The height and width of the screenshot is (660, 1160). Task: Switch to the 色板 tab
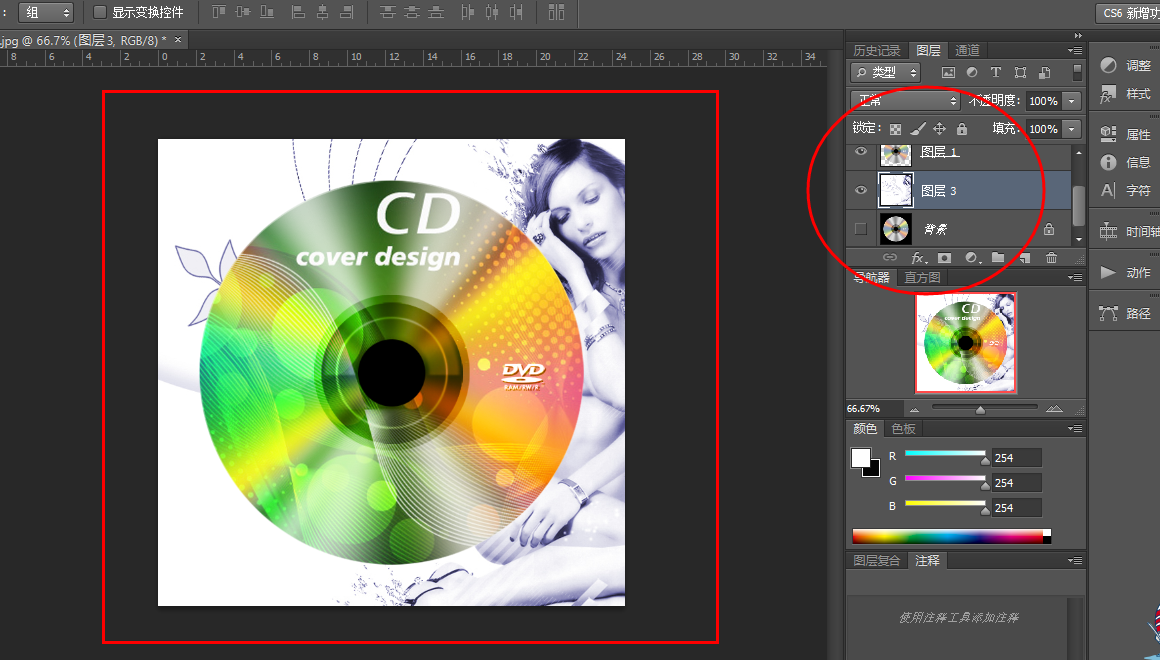[x=903, y=428]
